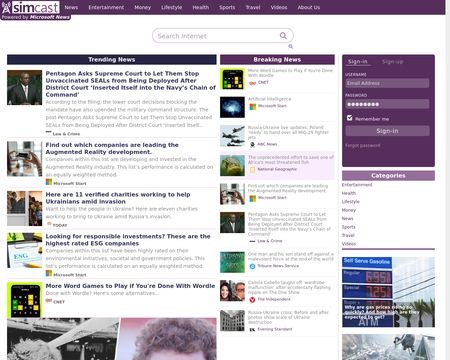The image size is (450, 360).
Task: Open the News menu
Action: click(71, 7)
